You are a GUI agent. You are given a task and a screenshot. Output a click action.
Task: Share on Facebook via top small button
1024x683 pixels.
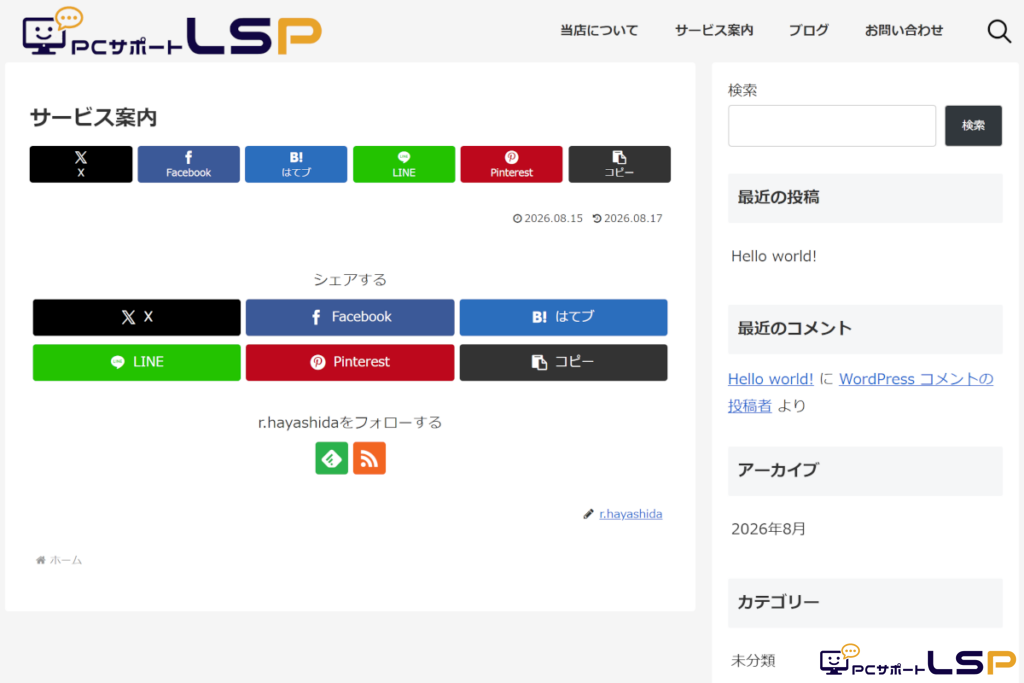(x=189, y=164)
